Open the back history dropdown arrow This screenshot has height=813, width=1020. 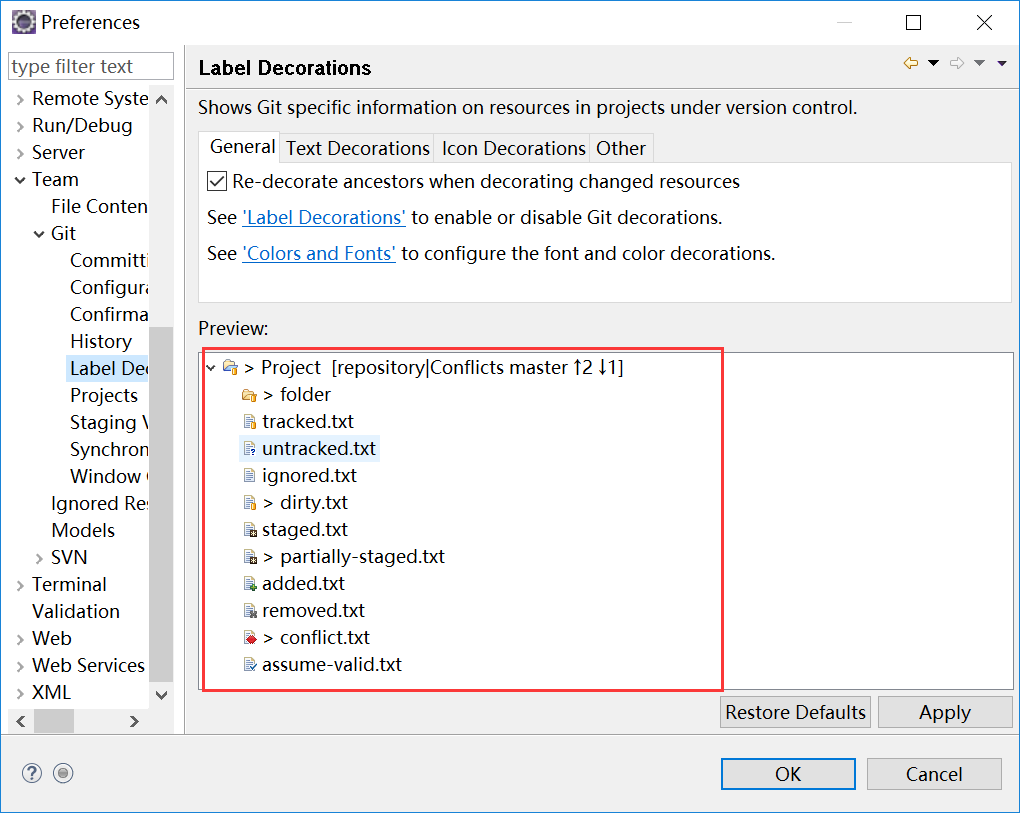click(x=933, y=63)
